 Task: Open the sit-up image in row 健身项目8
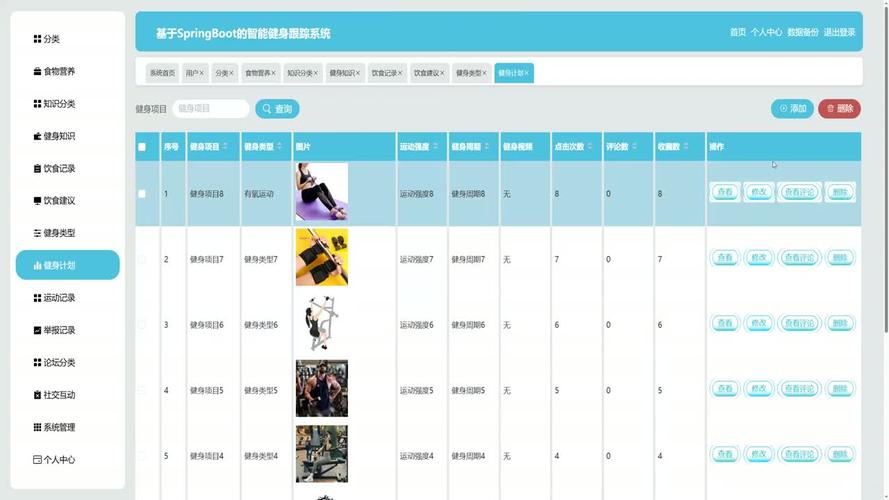(x=322, y=192)
